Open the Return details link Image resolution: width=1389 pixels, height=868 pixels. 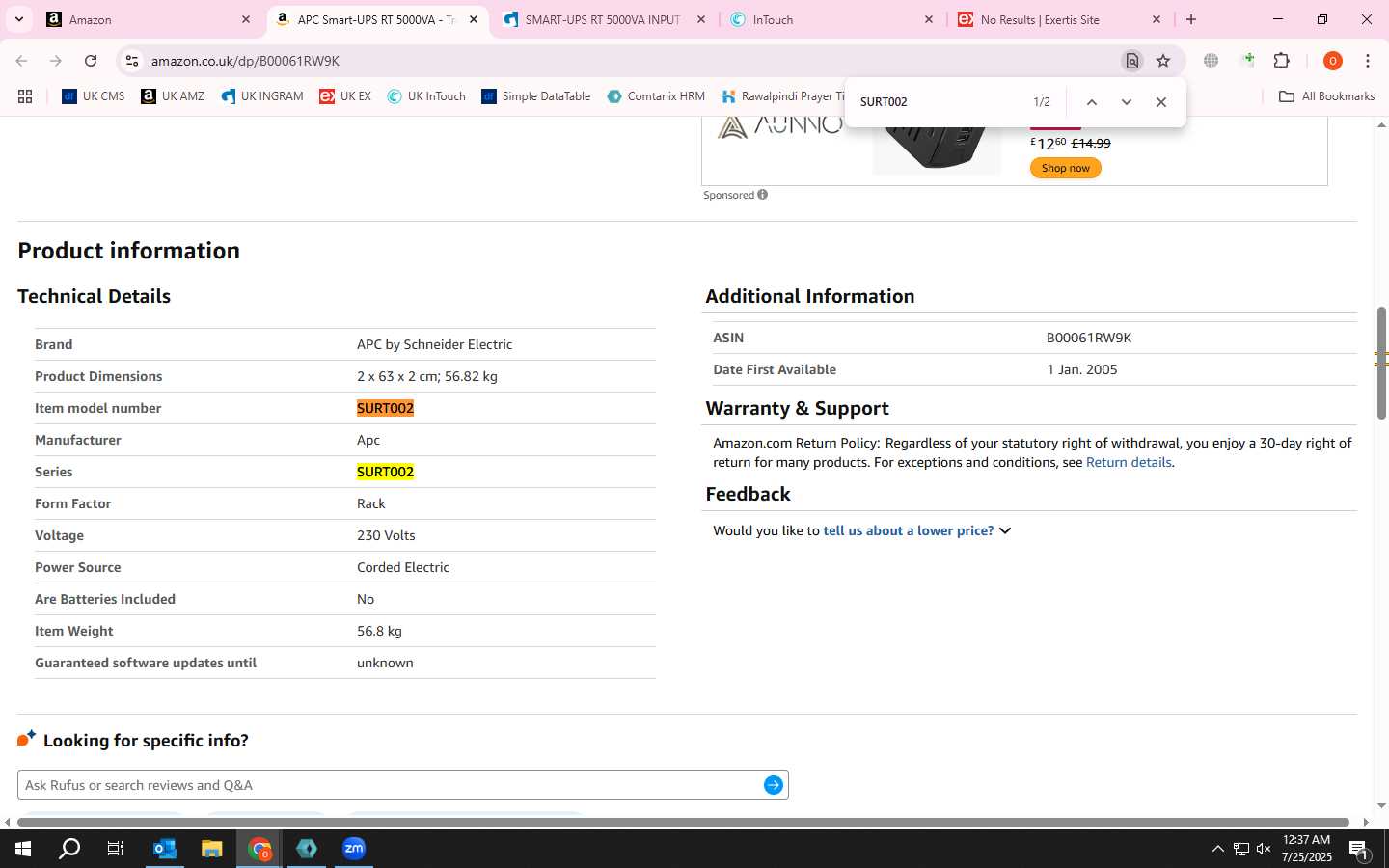coord(1129,462)
